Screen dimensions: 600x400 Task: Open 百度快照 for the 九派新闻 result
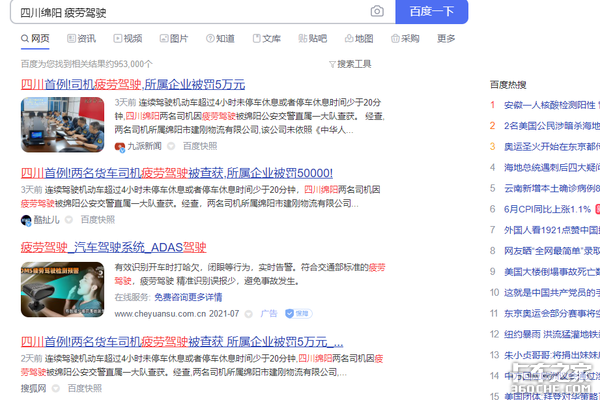coord(200,146)
